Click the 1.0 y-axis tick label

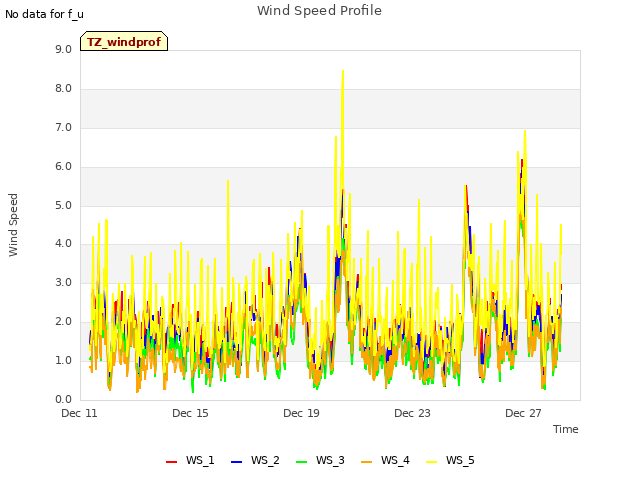(x=63, y=360)
